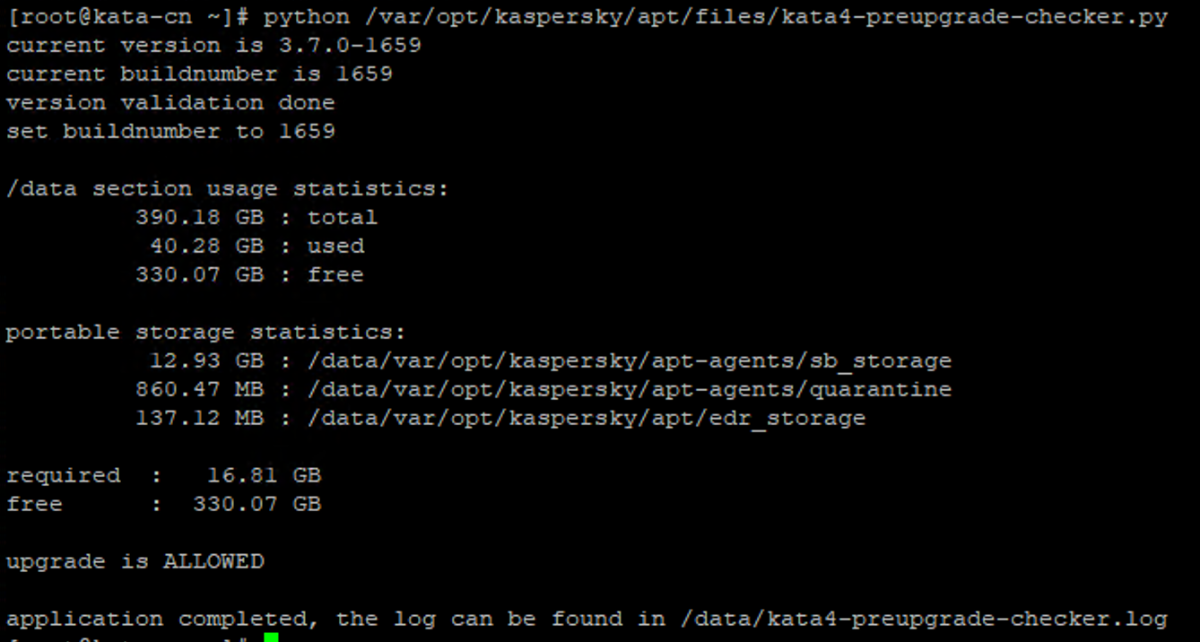Click the apt-agents/quarantine directory path
The width and height of the screenshot is (1200, 642).
click(629, 389)
